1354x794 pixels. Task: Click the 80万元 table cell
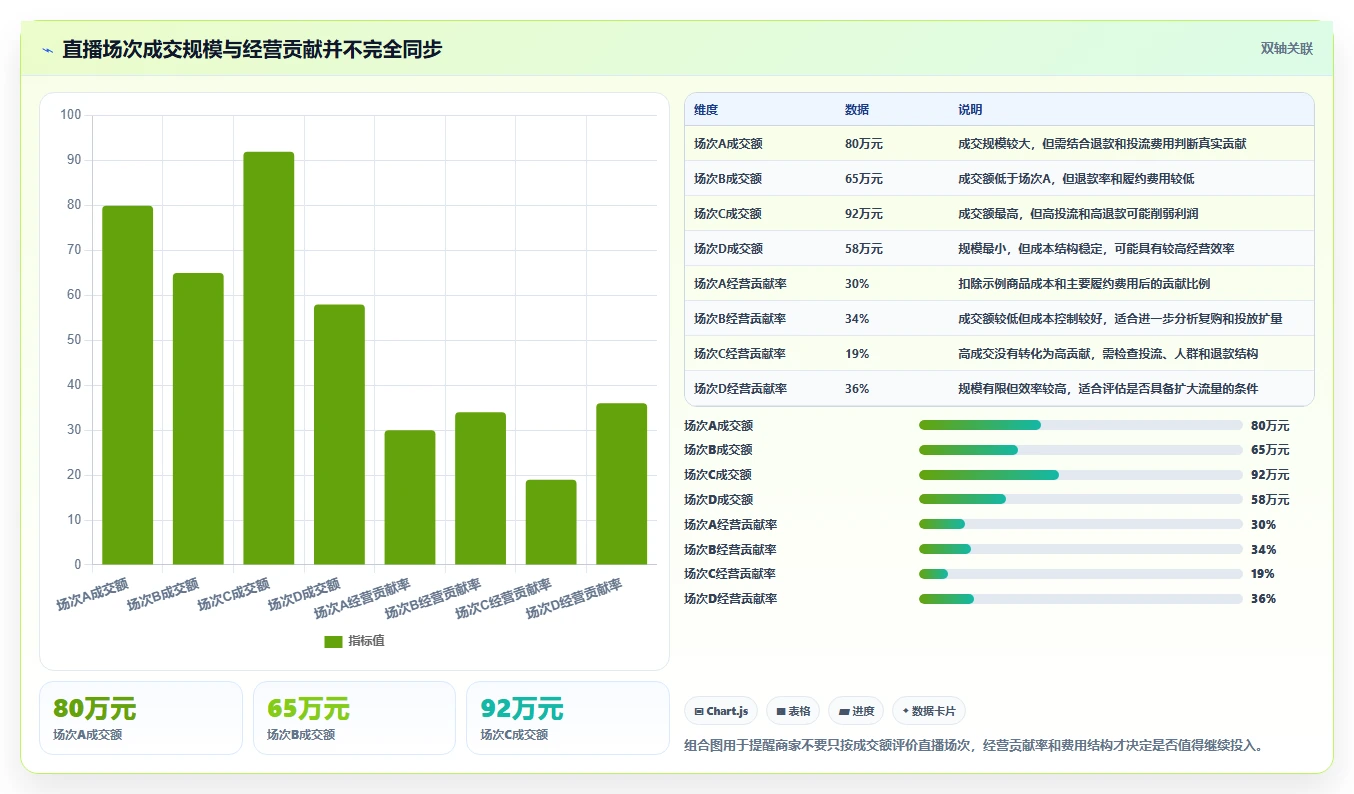click(864, 144)
